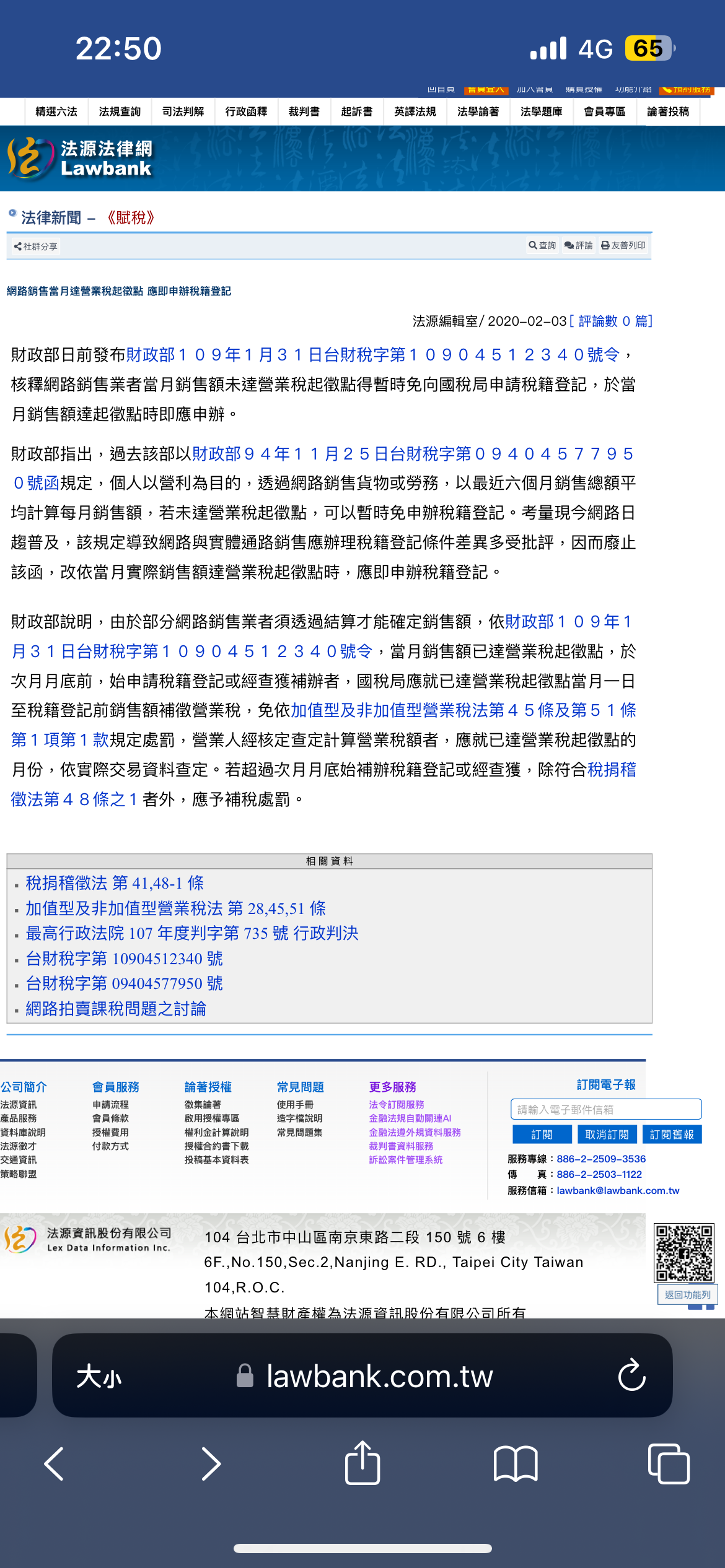Open 申請流程 footer link
This screenshot has height=1568, width=725.
pos(110,1105)
